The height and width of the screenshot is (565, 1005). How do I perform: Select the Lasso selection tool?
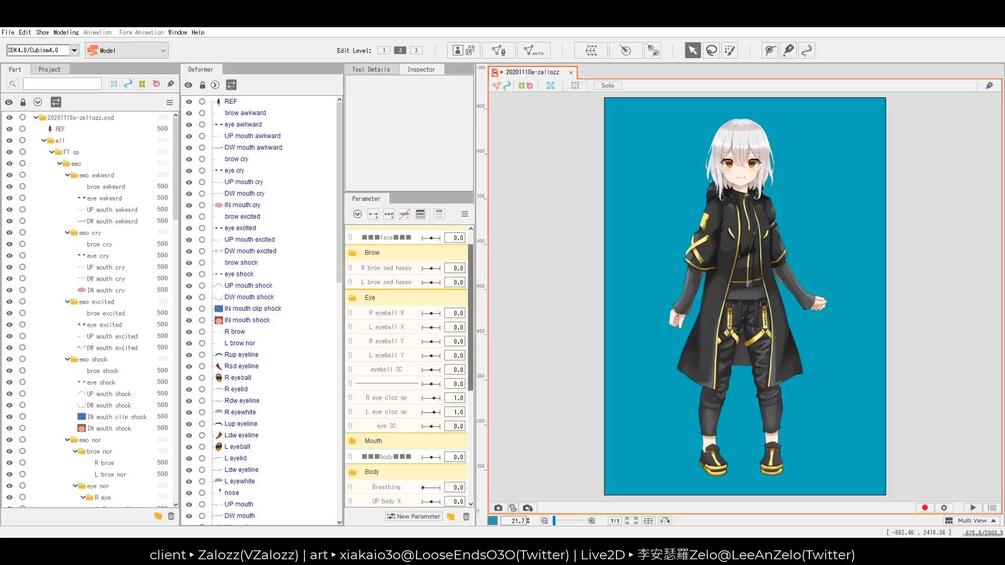point(711,50)
